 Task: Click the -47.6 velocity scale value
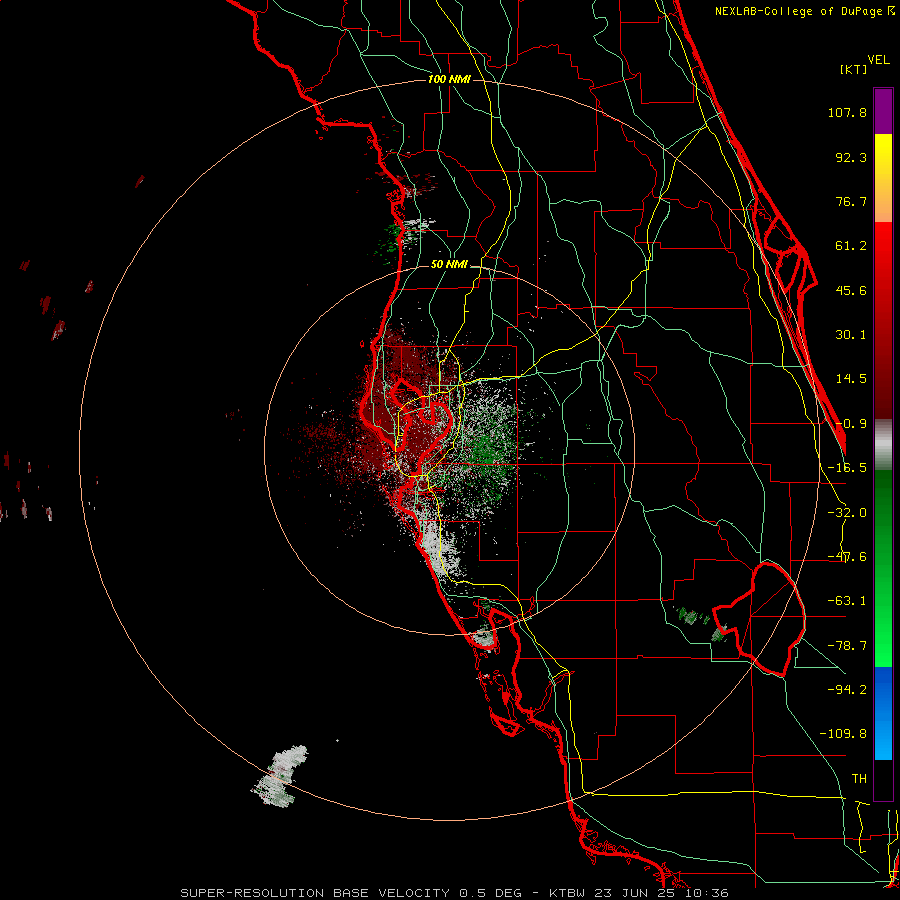pos(847,557)
